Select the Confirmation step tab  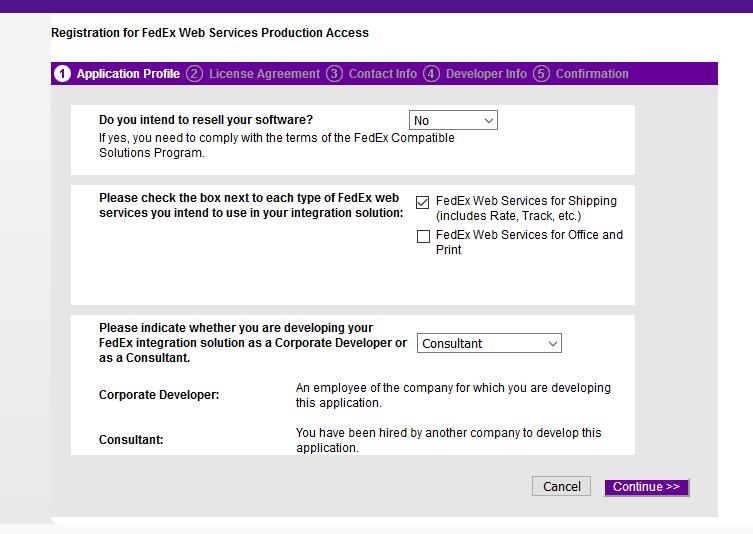(x=592, y=74)
